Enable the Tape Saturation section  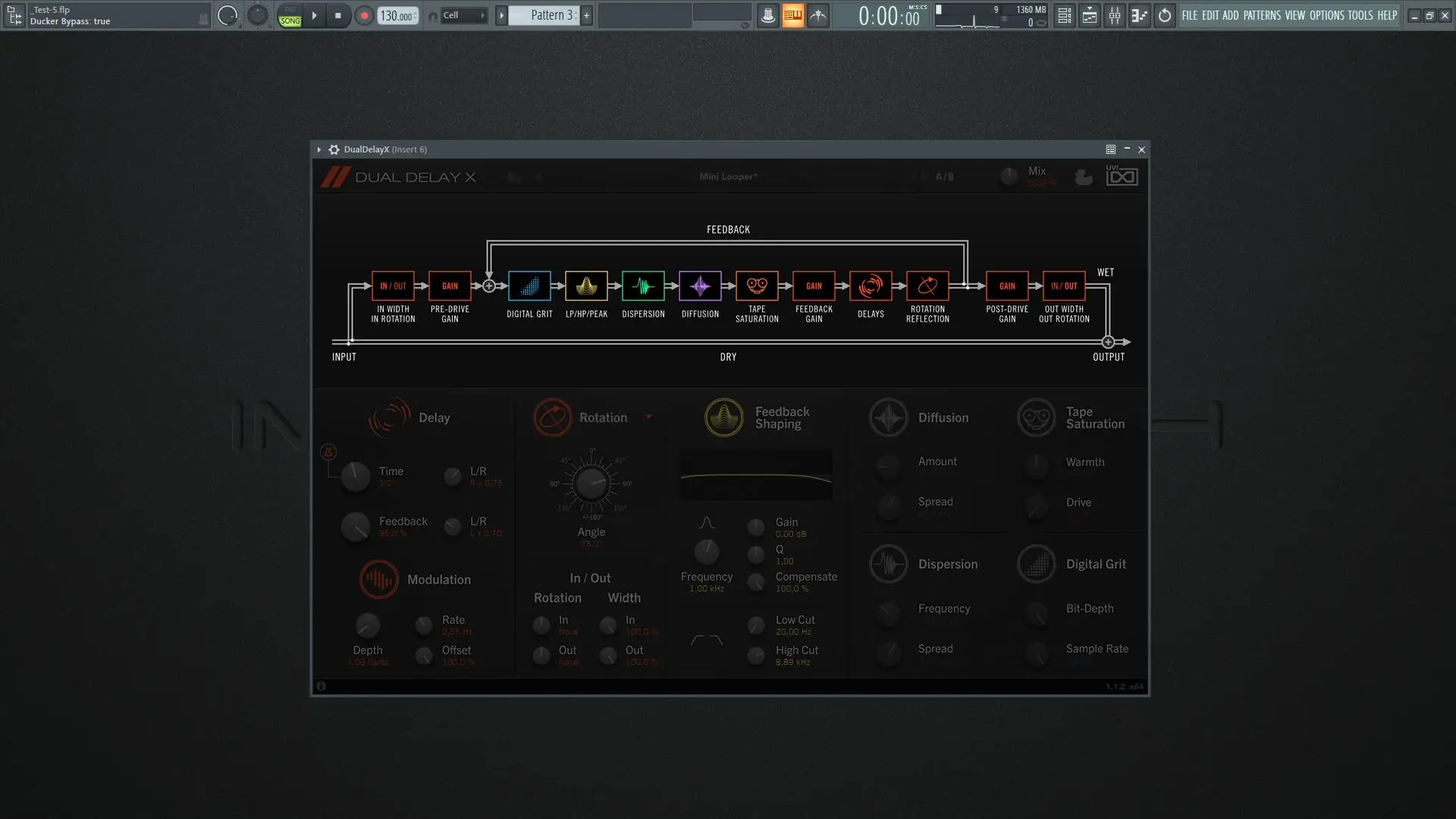pos(1036,417)
